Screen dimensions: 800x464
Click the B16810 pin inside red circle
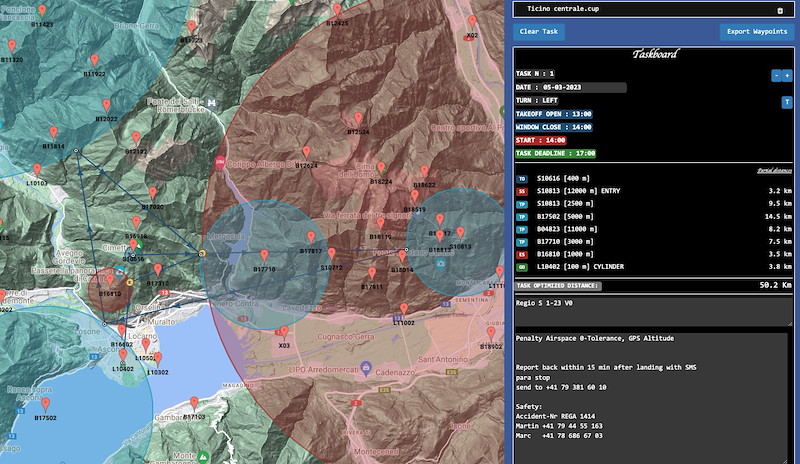(110, 280)
